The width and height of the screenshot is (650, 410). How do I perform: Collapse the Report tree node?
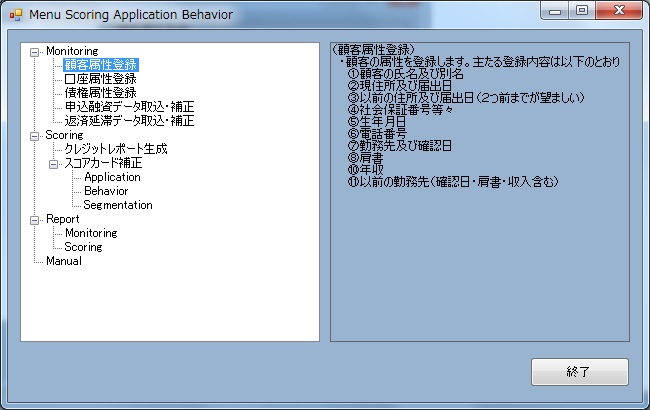click(x=34, y=221)
